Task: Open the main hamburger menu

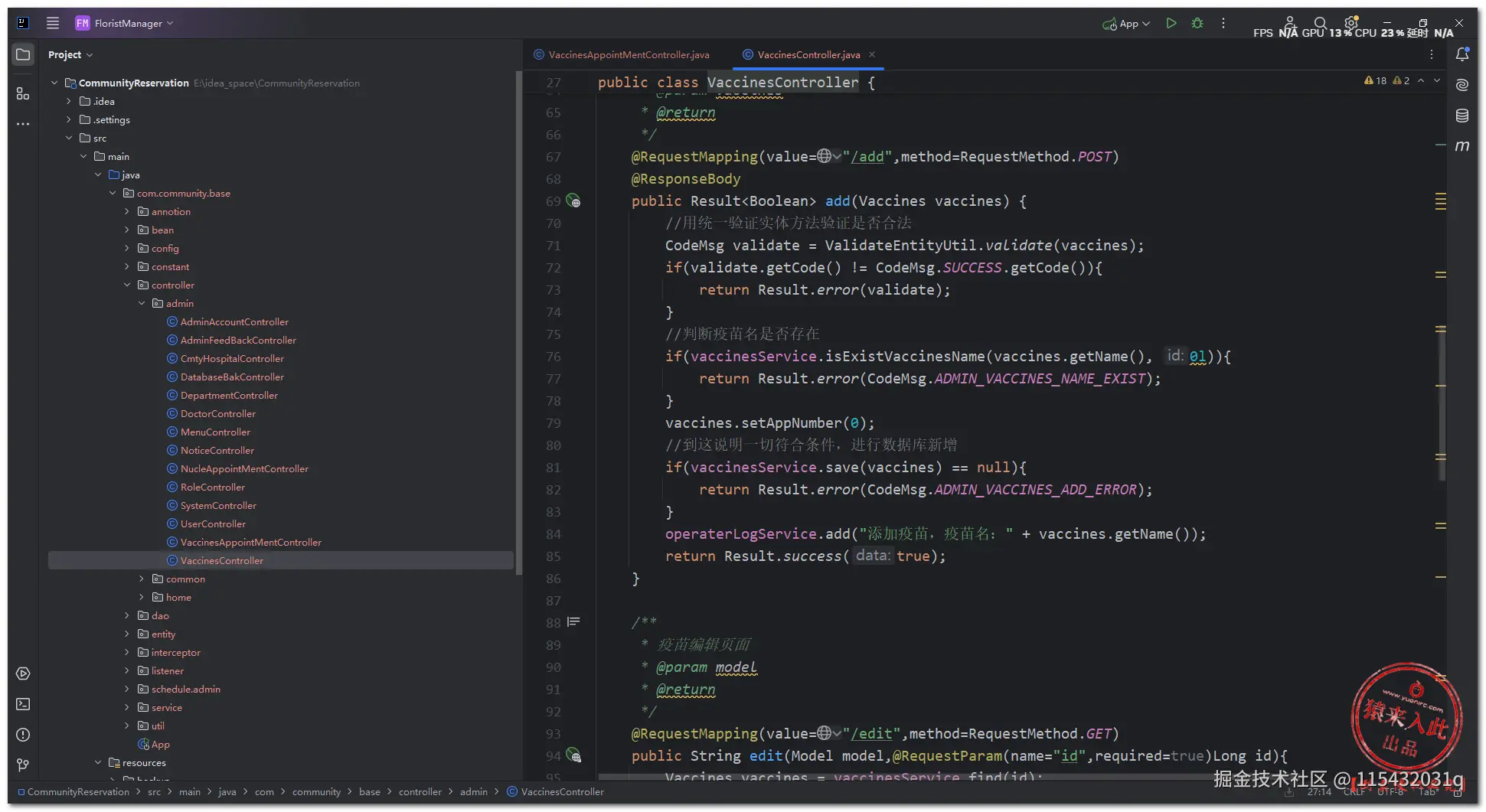Action: (53, 23)
